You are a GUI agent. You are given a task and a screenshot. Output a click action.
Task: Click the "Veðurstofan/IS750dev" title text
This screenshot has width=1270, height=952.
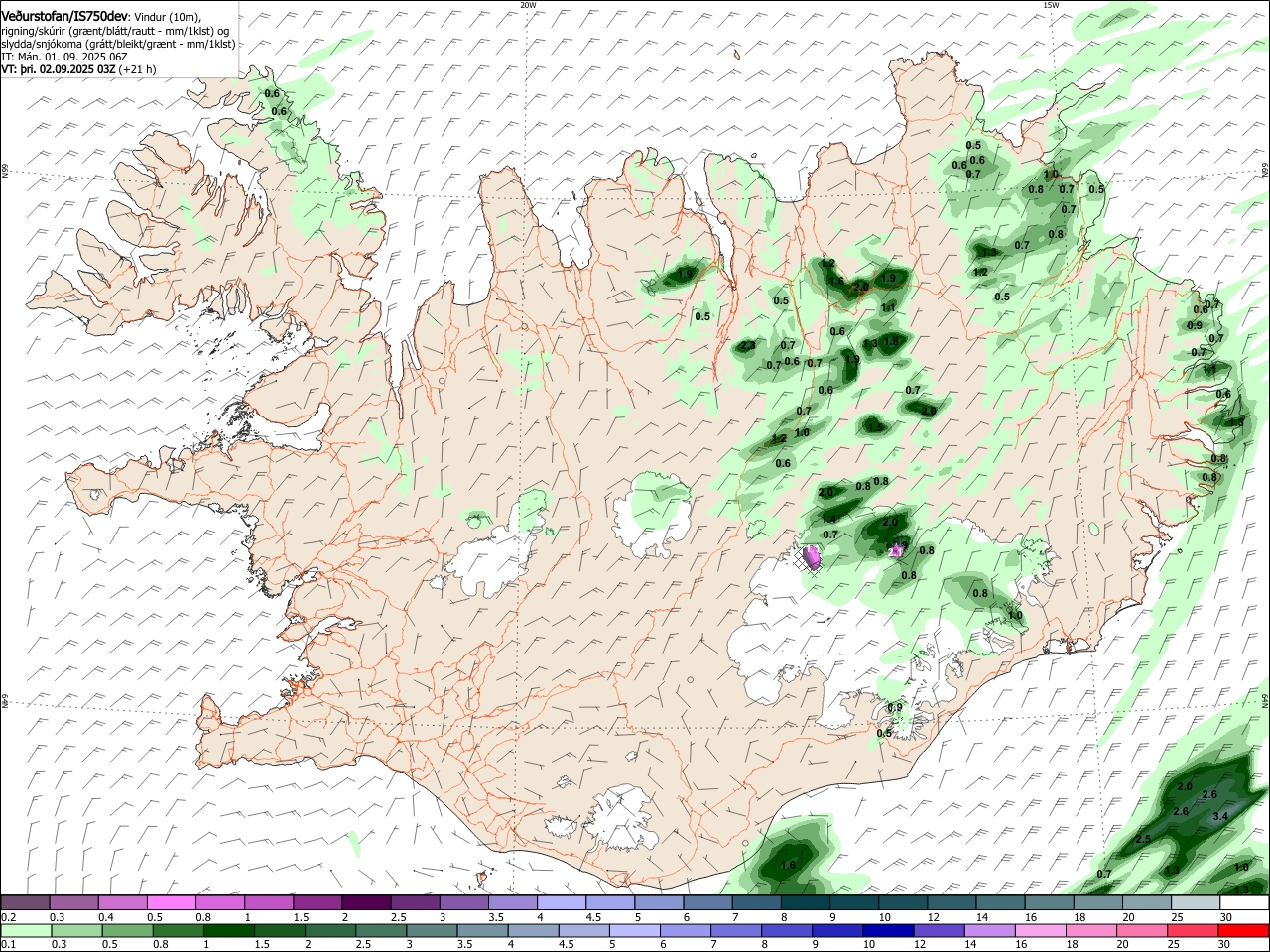coord(64,16)
